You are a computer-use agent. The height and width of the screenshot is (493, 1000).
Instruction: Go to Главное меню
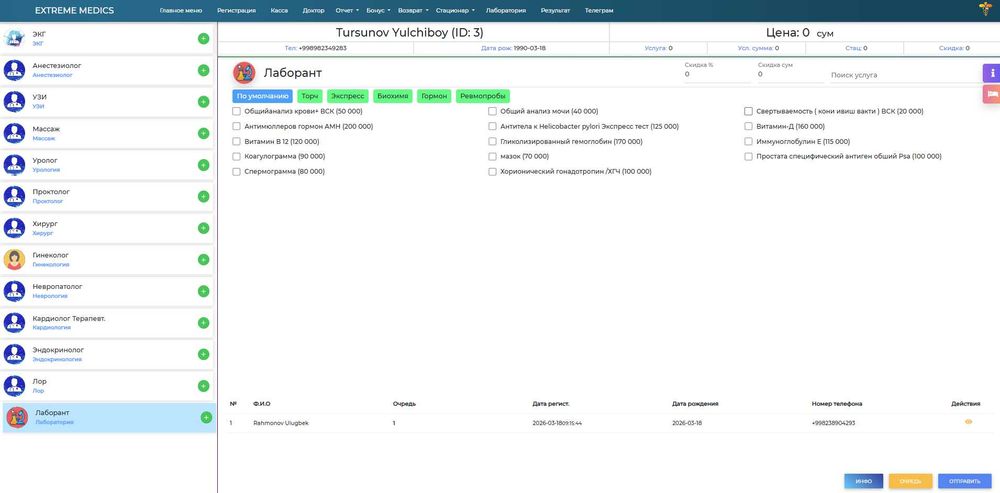coord(181,11)
